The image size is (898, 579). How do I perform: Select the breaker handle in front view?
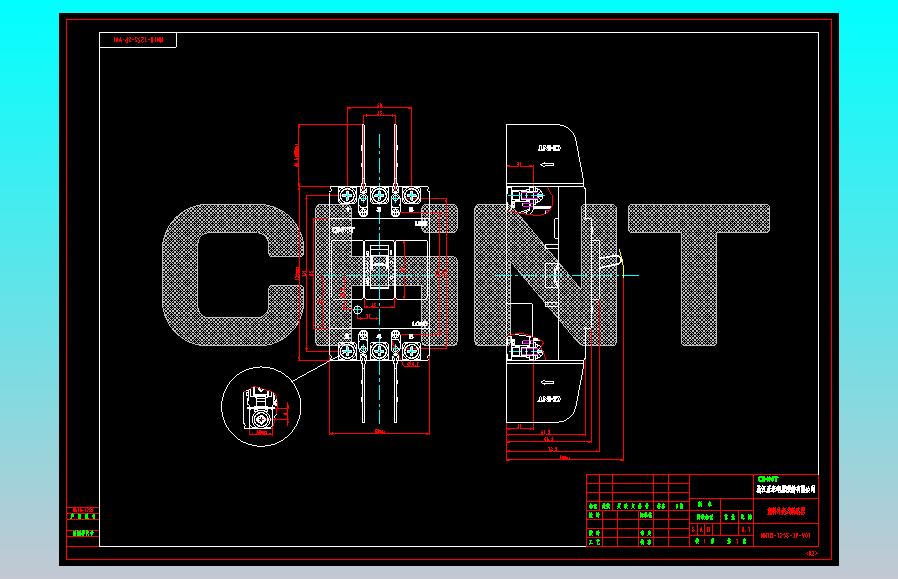pos(379,265)
